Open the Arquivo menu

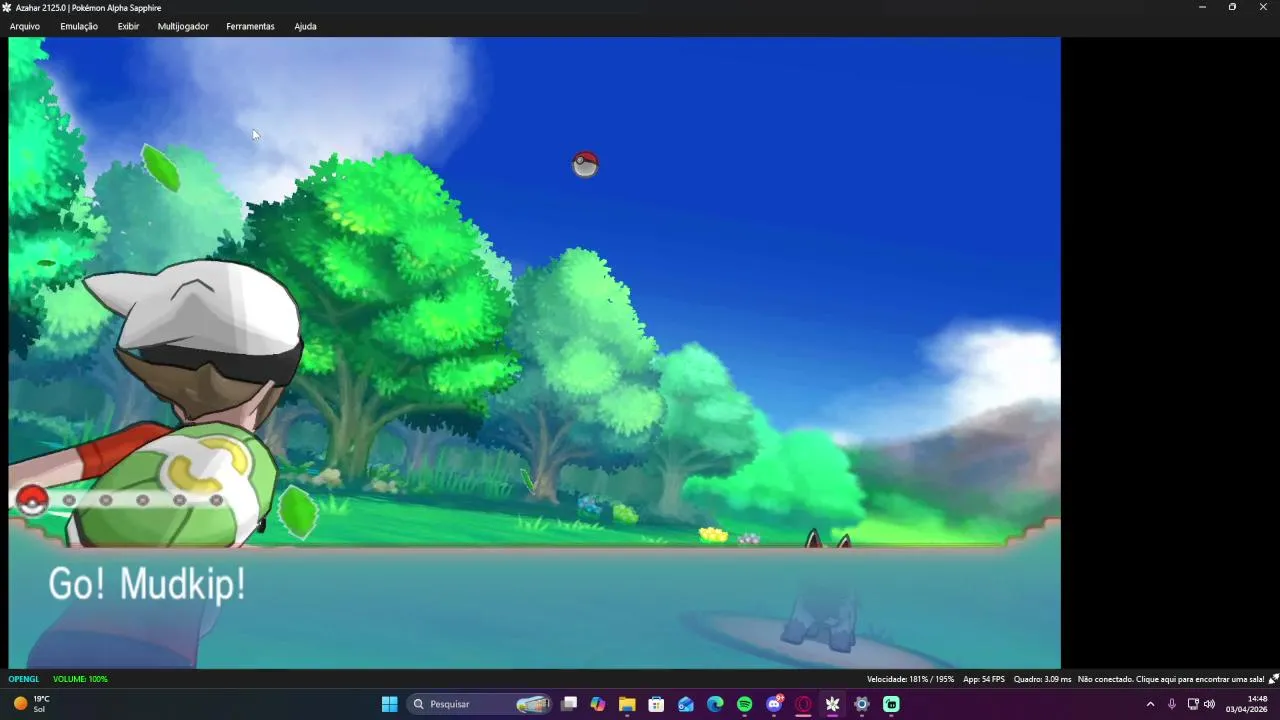point(25,26)
